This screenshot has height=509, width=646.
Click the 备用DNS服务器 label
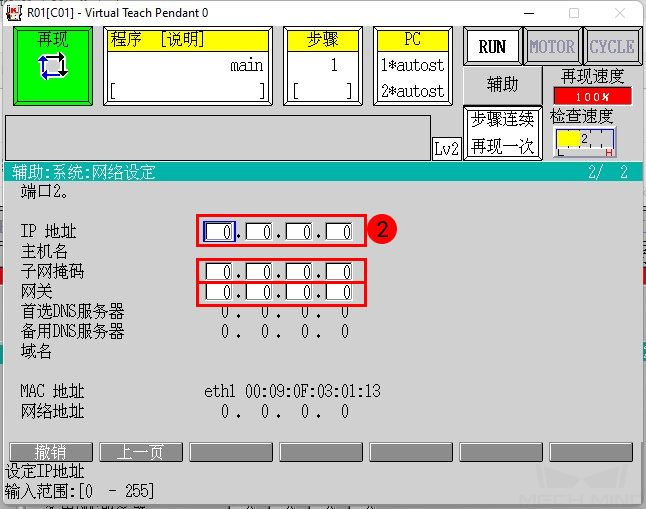pos(73,331)
